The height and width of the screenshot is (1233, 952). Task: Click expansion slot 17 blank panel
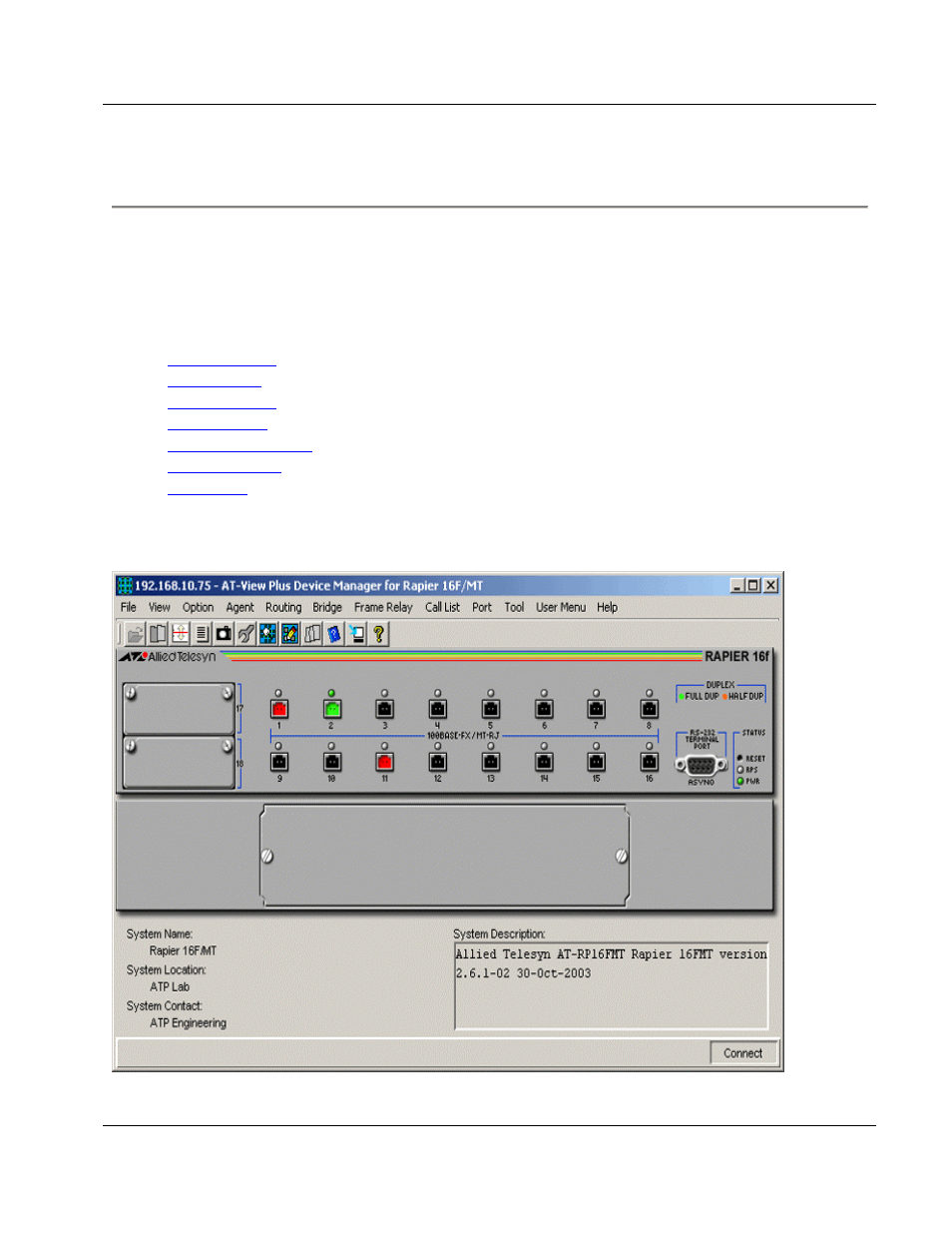point(179,709)
